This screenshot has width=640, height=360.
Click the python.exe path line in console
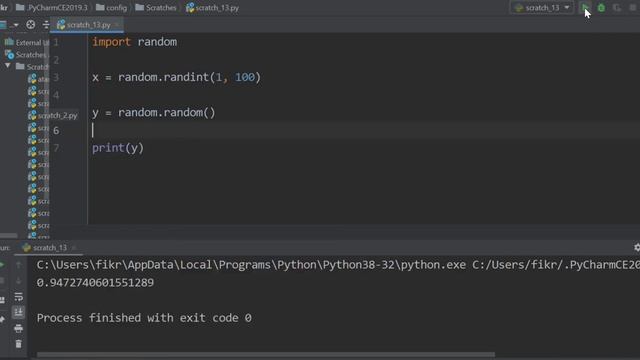click(x=338, y=265)
